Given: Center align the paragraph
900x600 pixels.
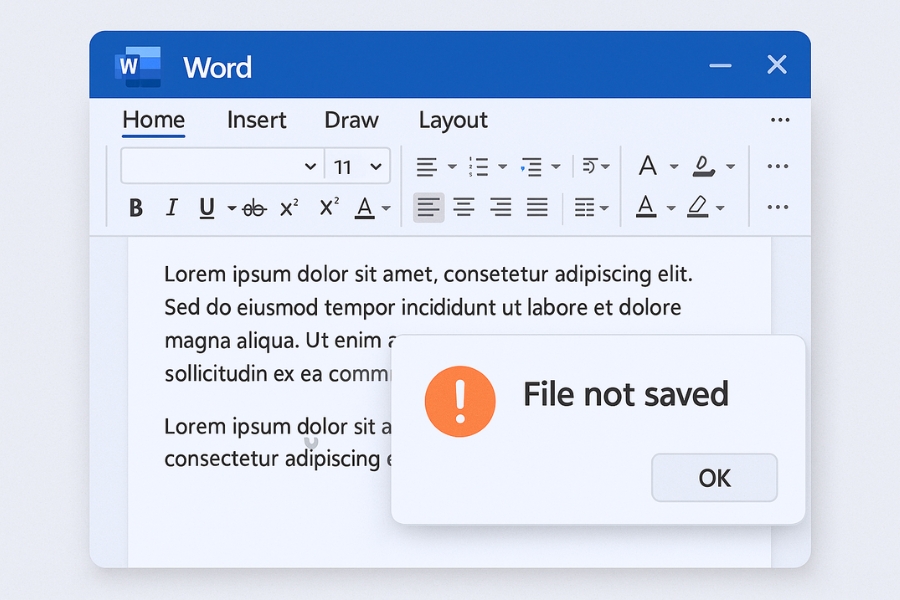Looking at the screenshot, I should click(x=464, y=208).
